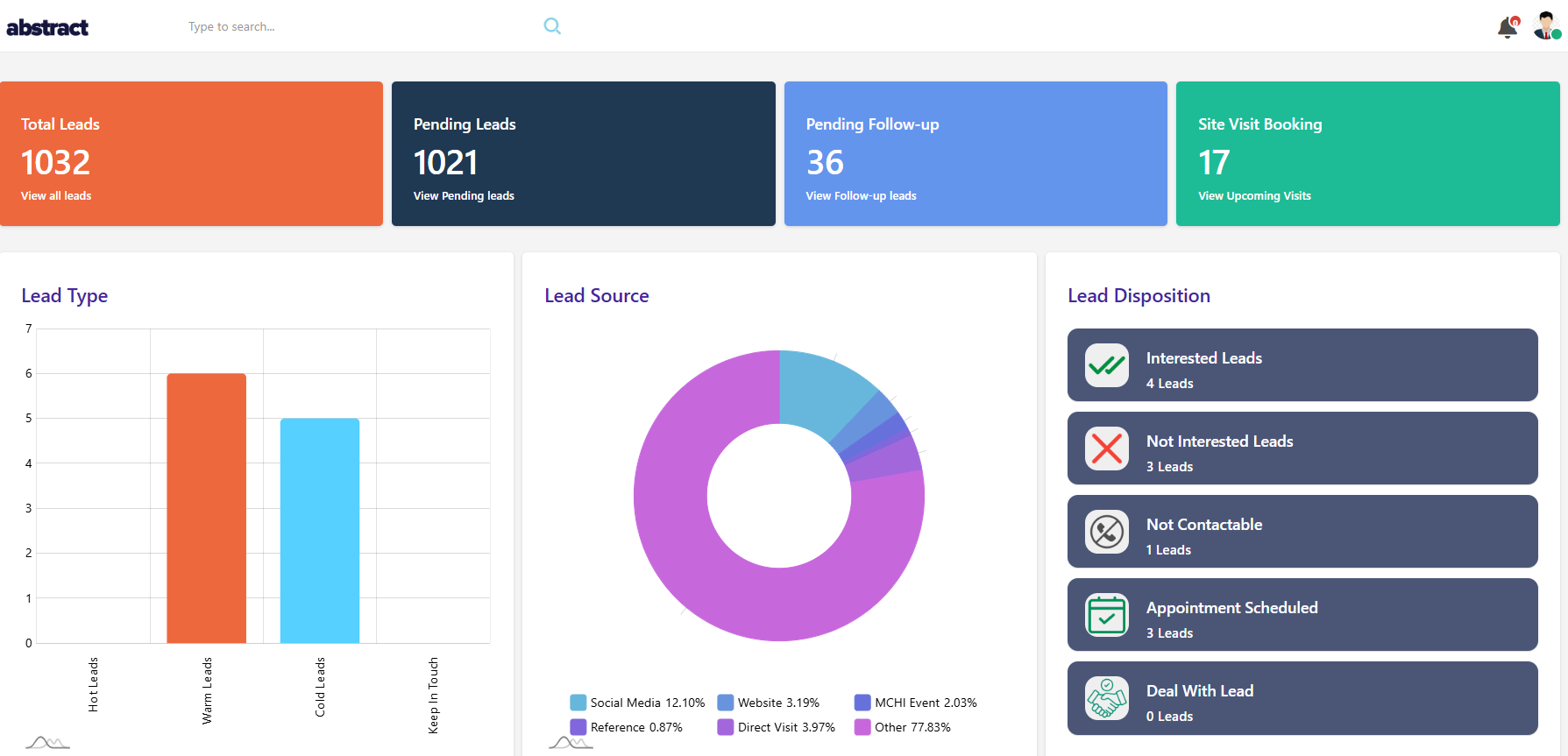This screenshot has width=1568, height=756.
Task: Toggle Social Media legend in Lead Source
Action: click(637, 703)
